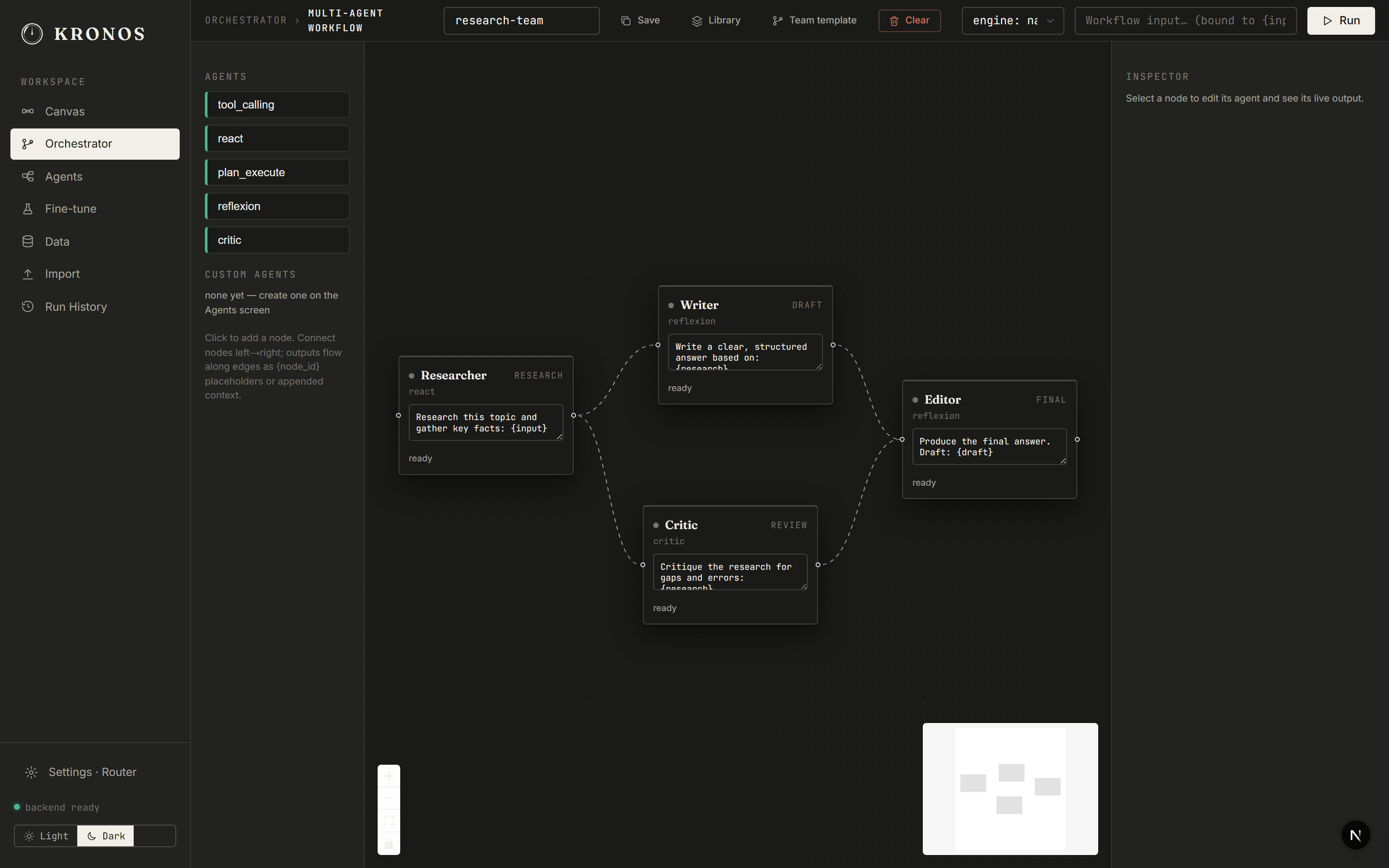Open the workflow Library
Screen dimensions: 1389x868
tap(716, 21)
